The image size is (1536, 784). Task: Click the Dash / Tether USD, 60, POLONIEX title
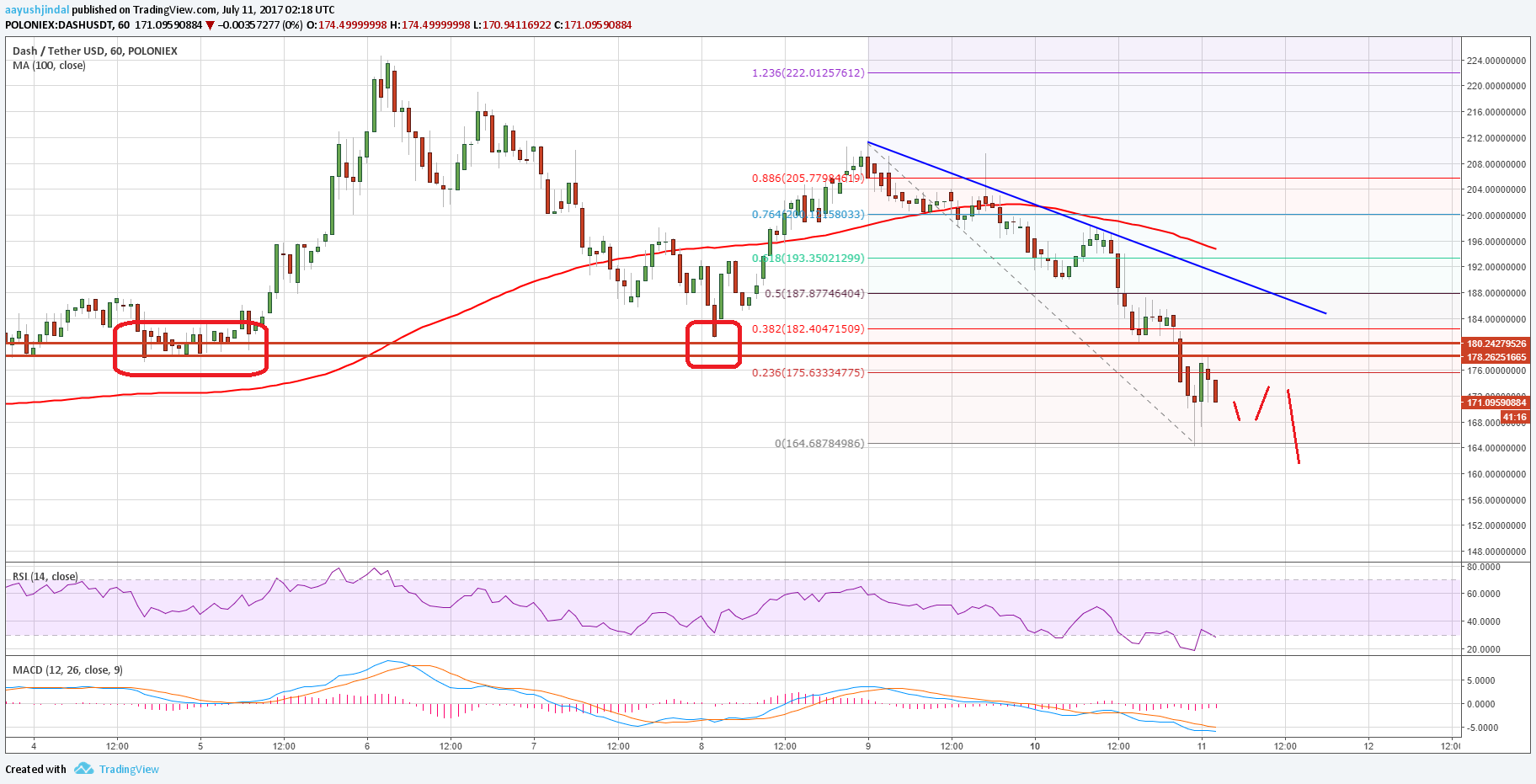click(x=95, y=51)
